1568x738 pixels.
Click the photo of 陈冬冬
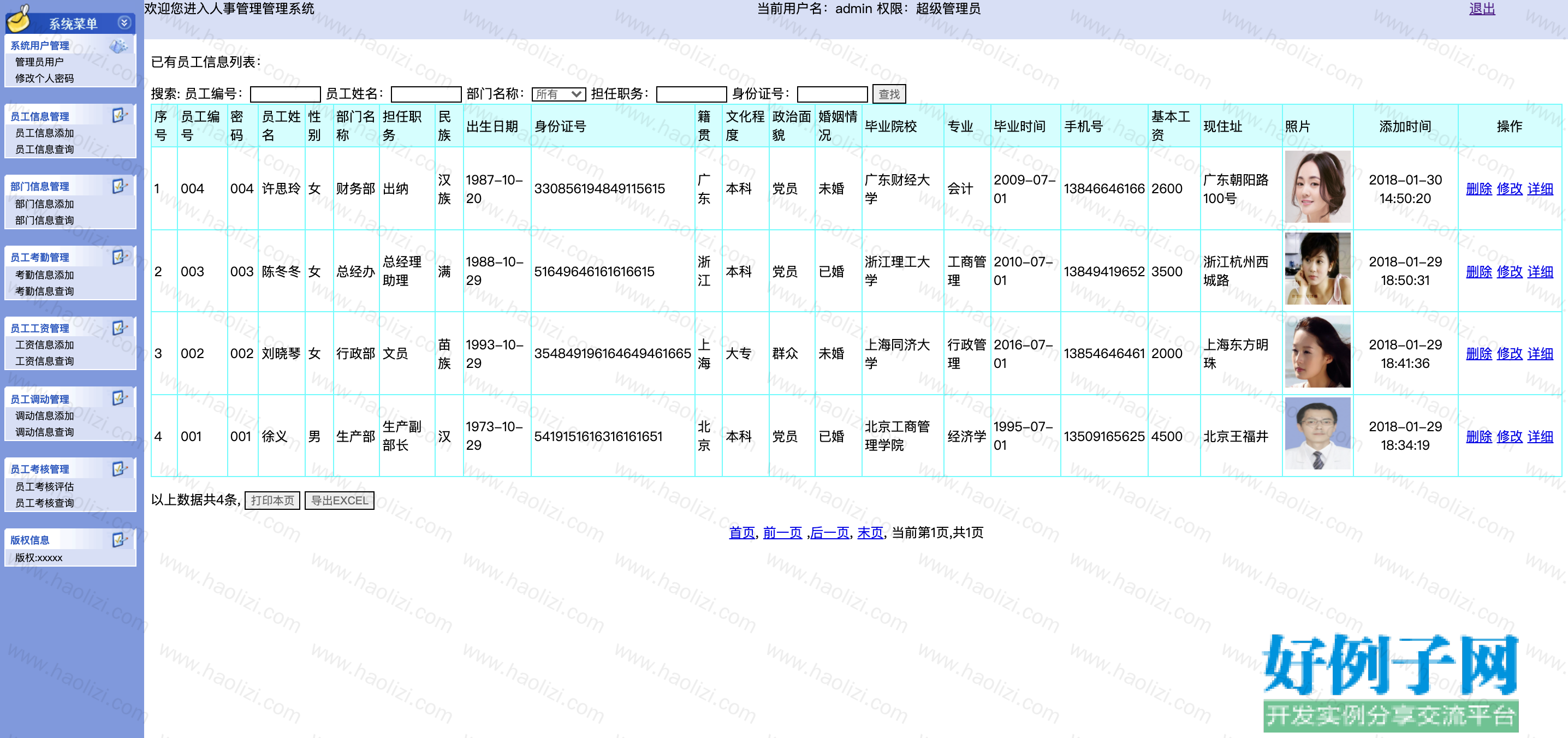coord(1317,269)
